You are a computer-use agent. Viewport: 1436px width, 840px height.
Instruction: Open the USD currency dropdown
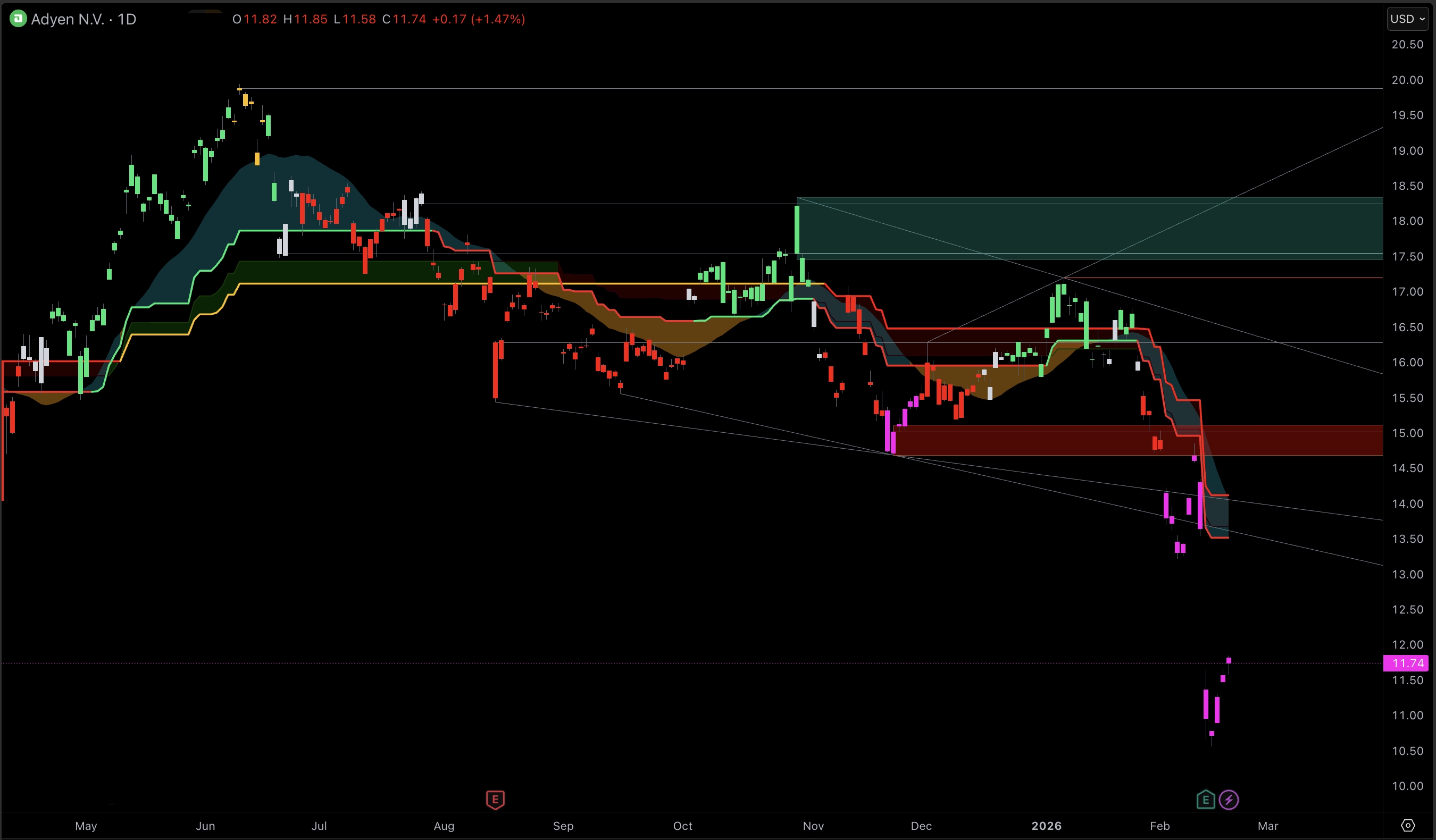pyautogui.click(x=1406, y=18)
